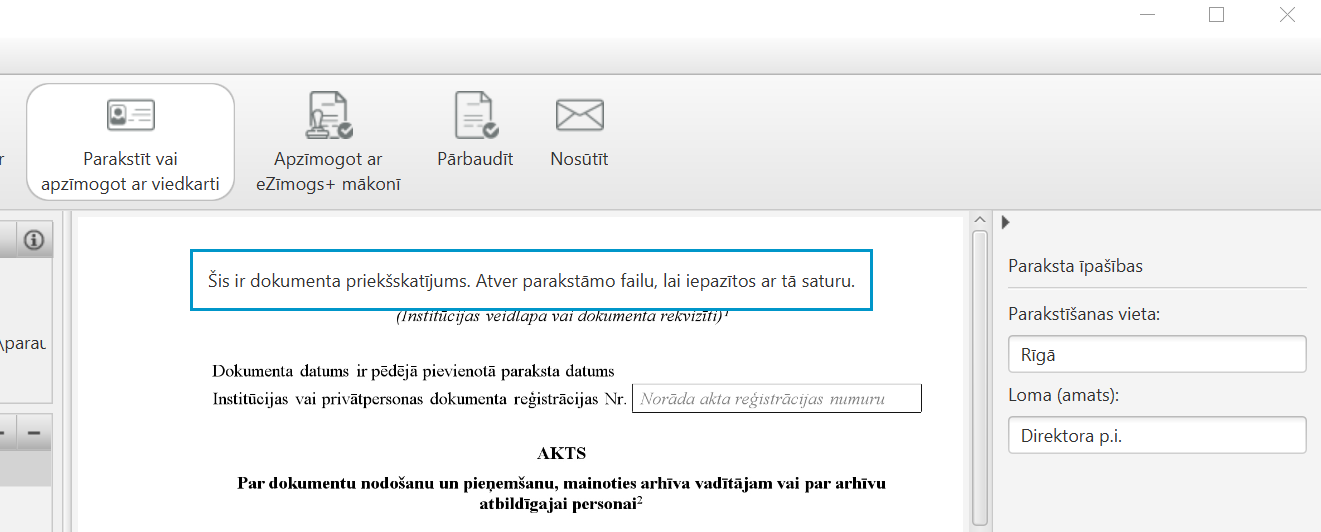This screenshot has height=532, width=1321.
Task: Close the application window
Action: [x=1288, y=14]
